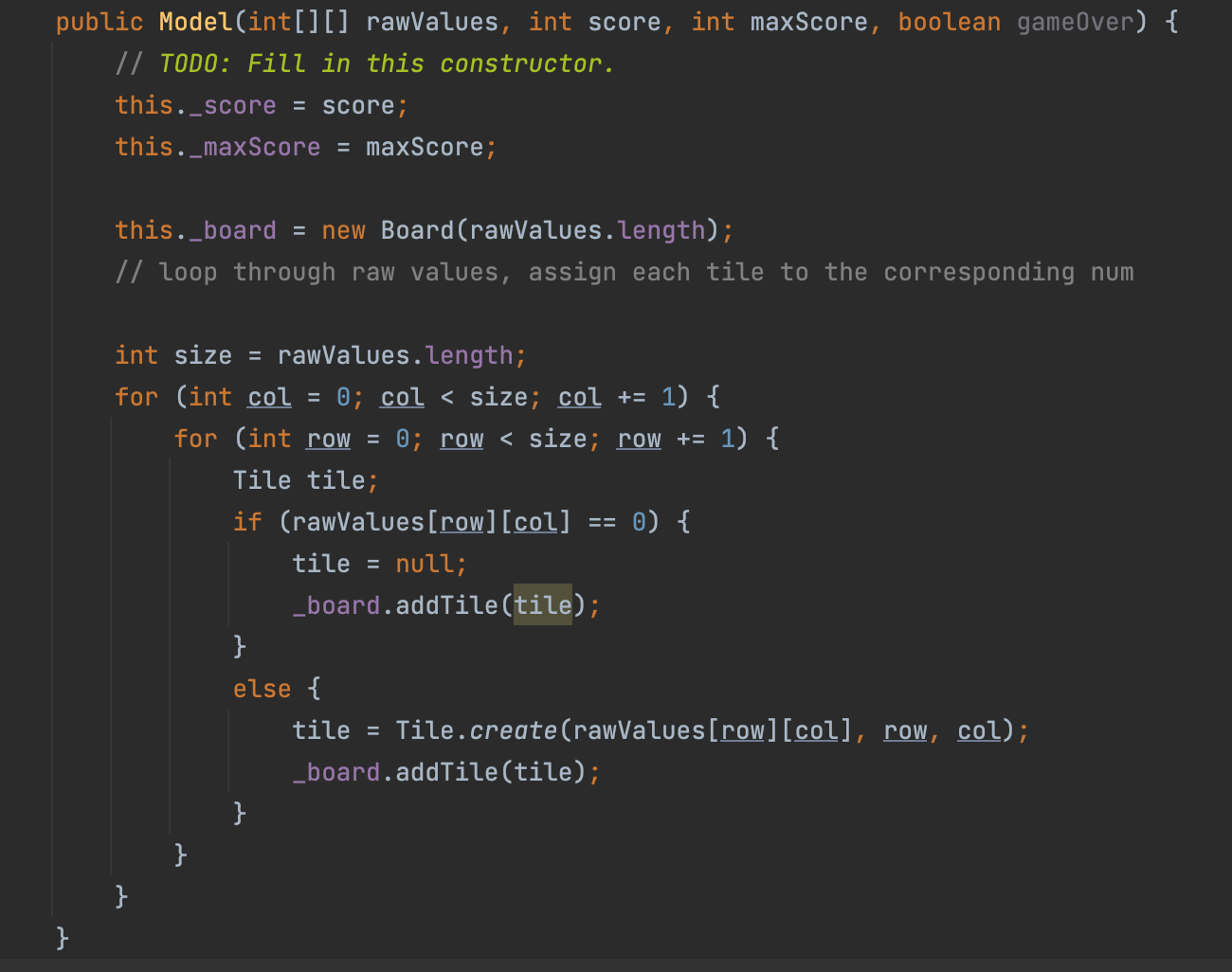Click the TODO comment text

[386, 63]
